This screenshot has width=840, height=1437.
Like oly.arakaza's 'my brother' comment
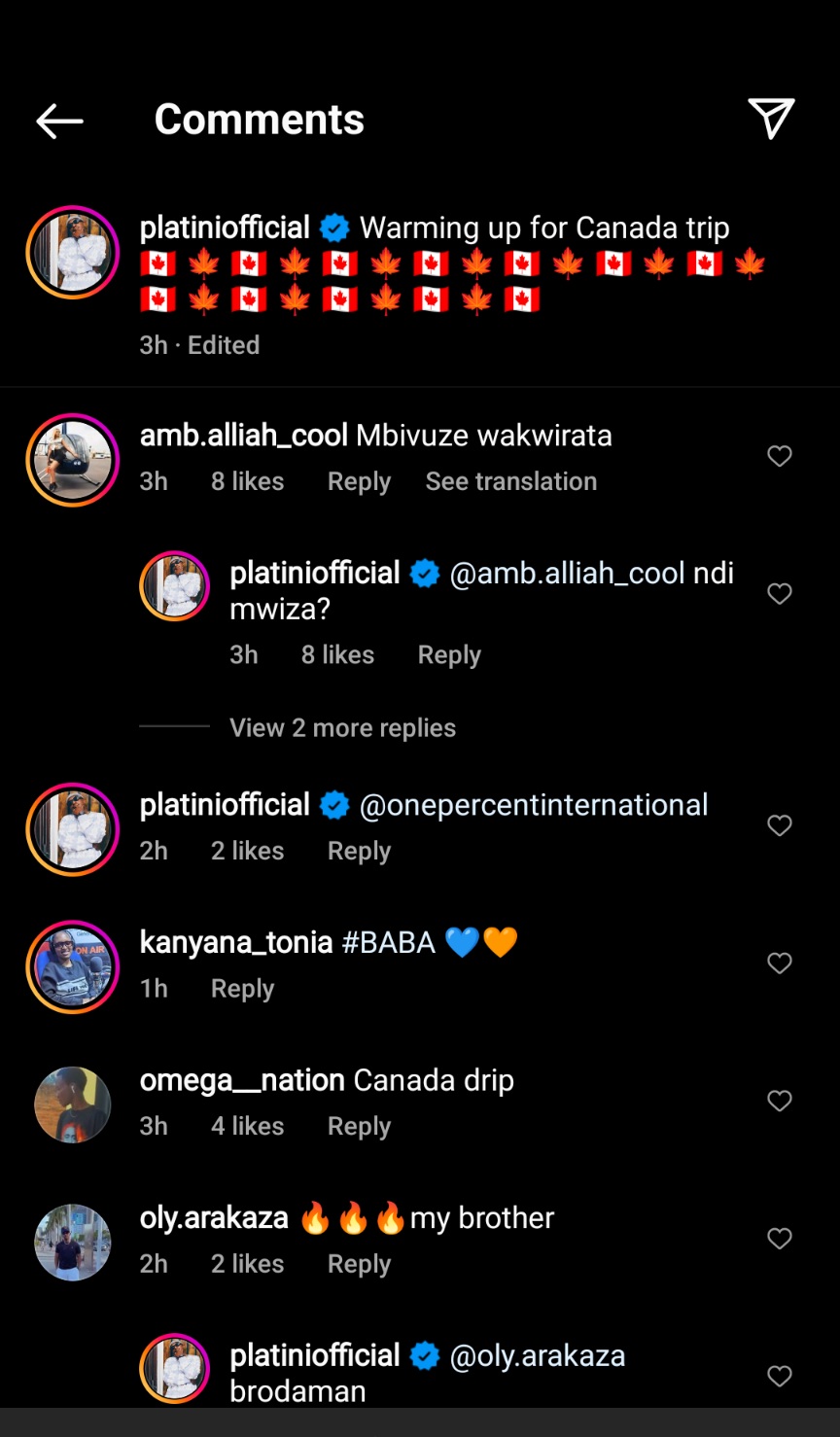[x=780, y=1239]
